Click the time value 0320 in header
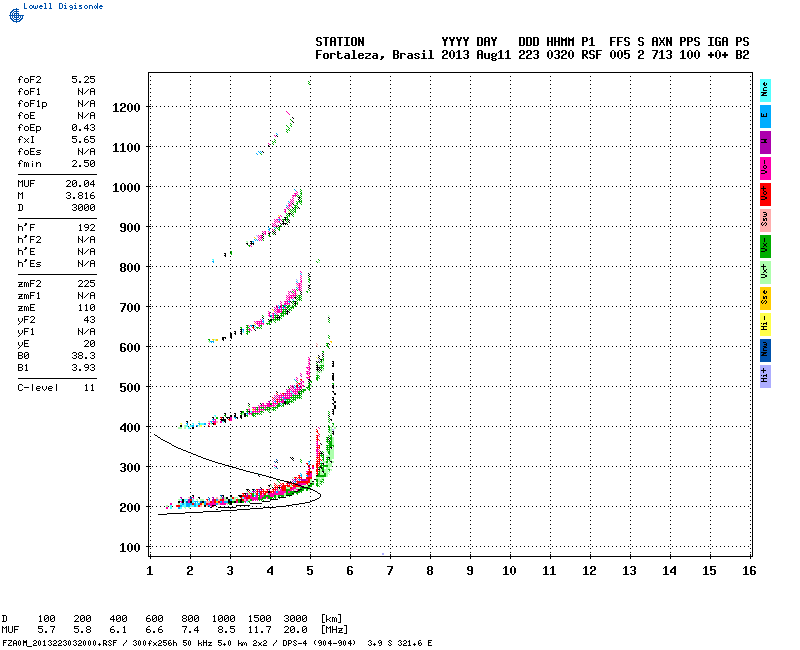 pyautogui.click(x=560, y=55)
